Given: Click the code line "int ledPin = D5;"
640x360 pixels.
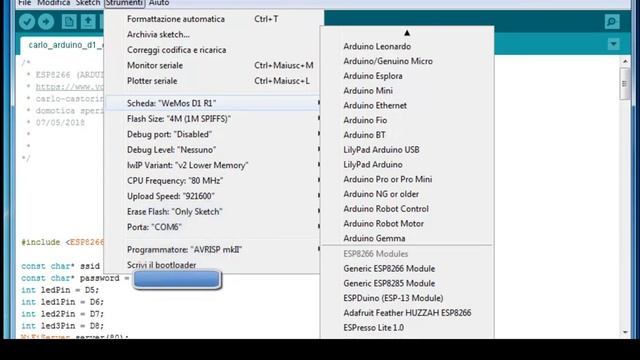Looking at the screenshot, I should coord(60,290).
